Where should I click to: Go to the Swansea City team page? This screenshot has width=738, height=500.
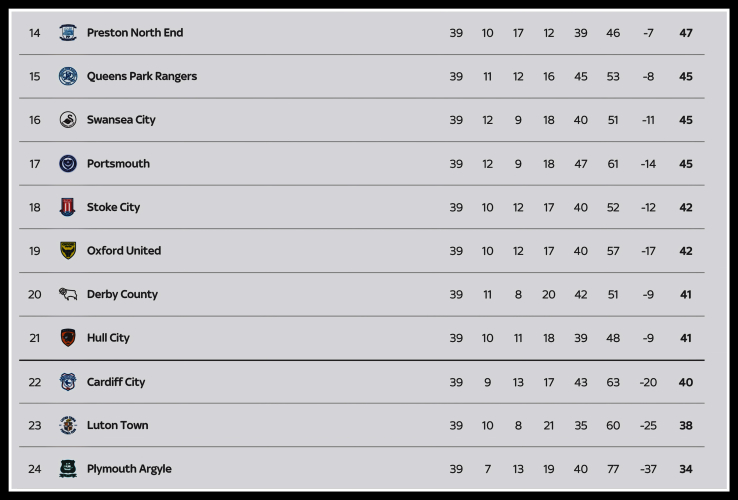(x=121, y=120)
